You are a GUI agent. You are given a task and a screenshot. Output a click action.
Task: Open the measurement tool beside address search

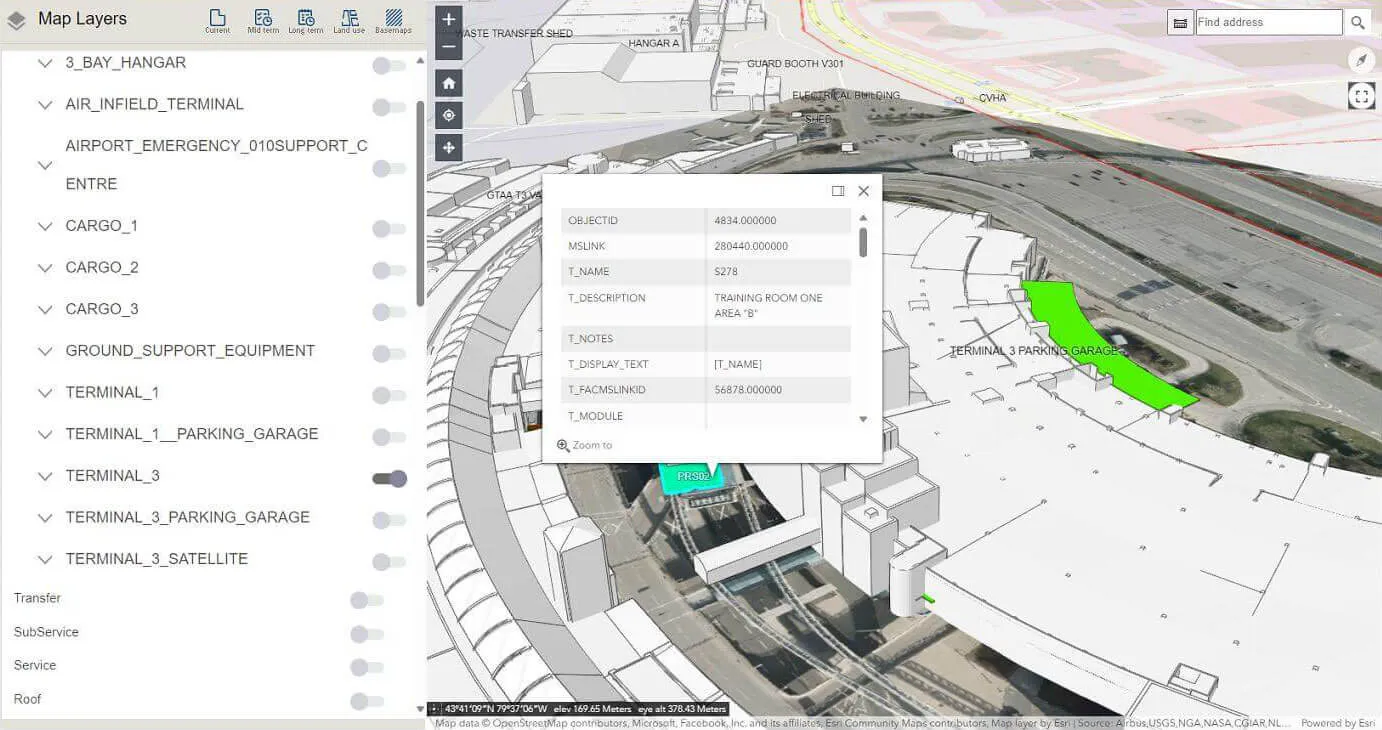click(1180, 22)
